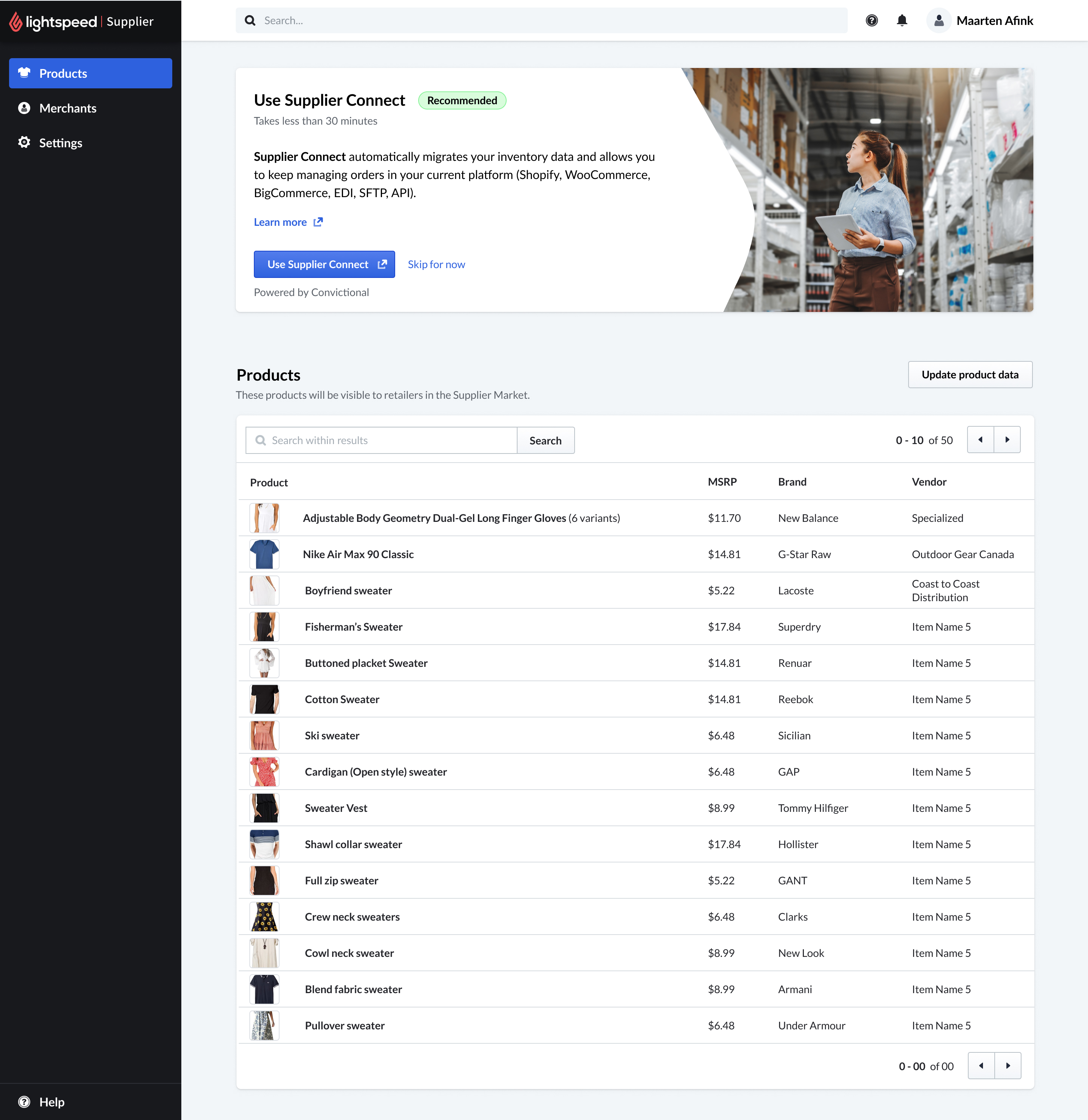The image size is (1088, 1120).
Task: Open the Blend fabric sweater thumbnail
Action: 264,990
